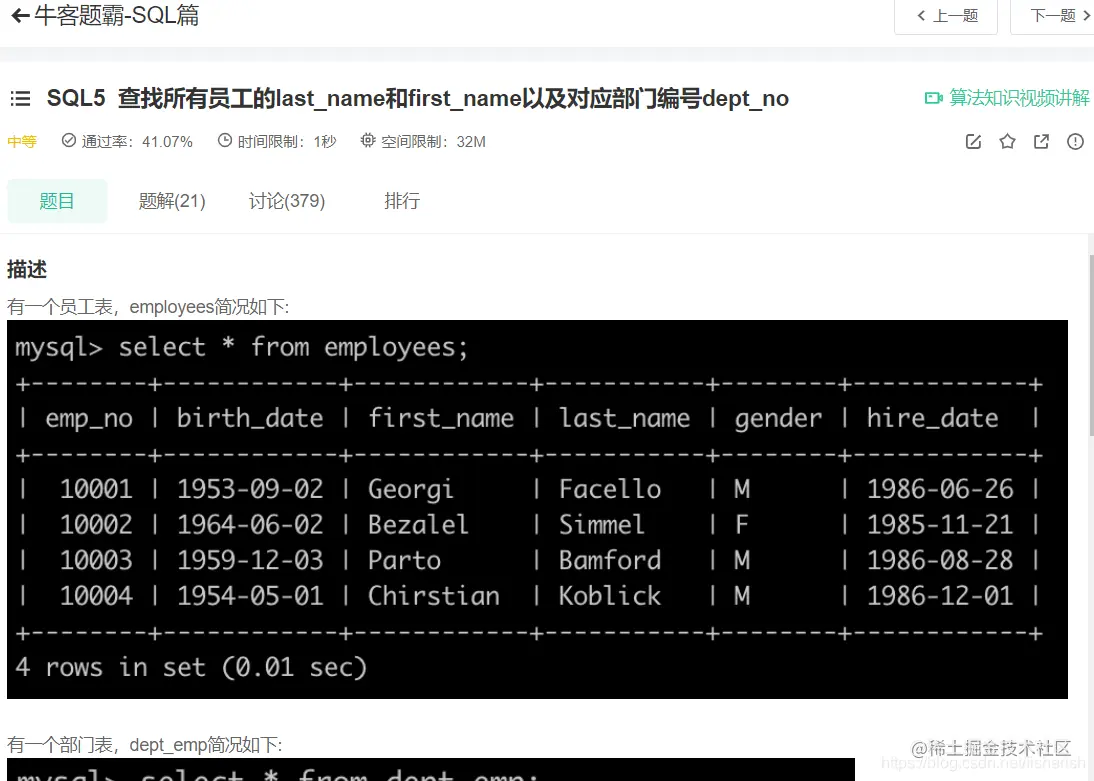This screenshot has width=1094, height=781.
Task: Click the edit note icon
Action: coord(973,142)
